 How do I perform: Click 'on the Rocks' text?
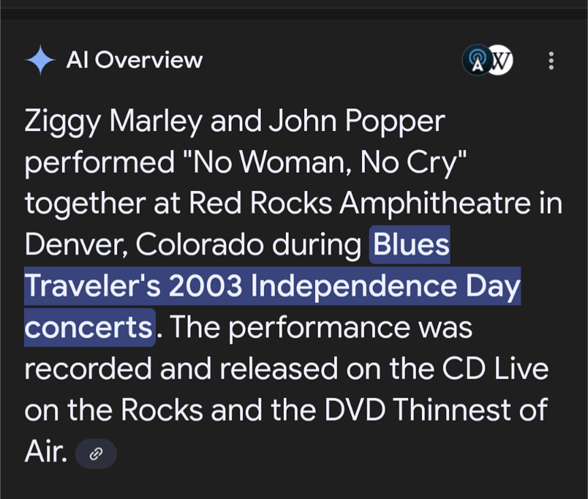pyautogui.click(x=114, y=410)
